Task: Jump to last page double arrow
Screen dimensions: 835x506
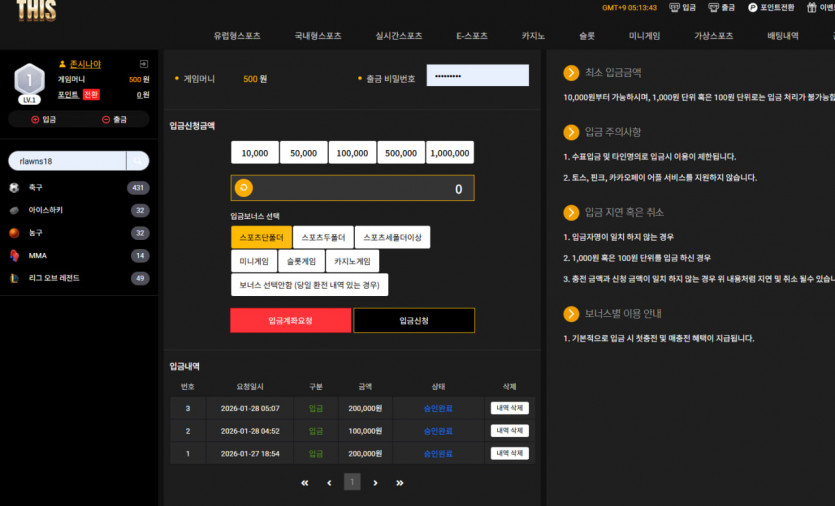Action: point(400,483)
